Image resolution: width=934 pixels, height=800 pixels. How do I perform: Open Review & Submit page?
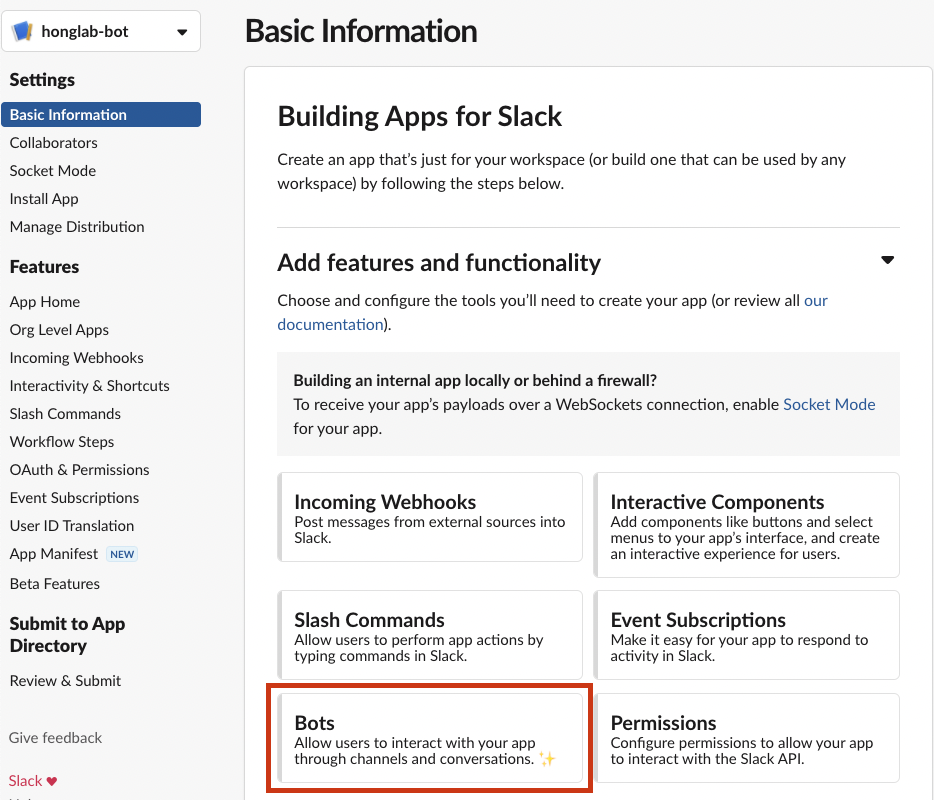coord(65,681)
